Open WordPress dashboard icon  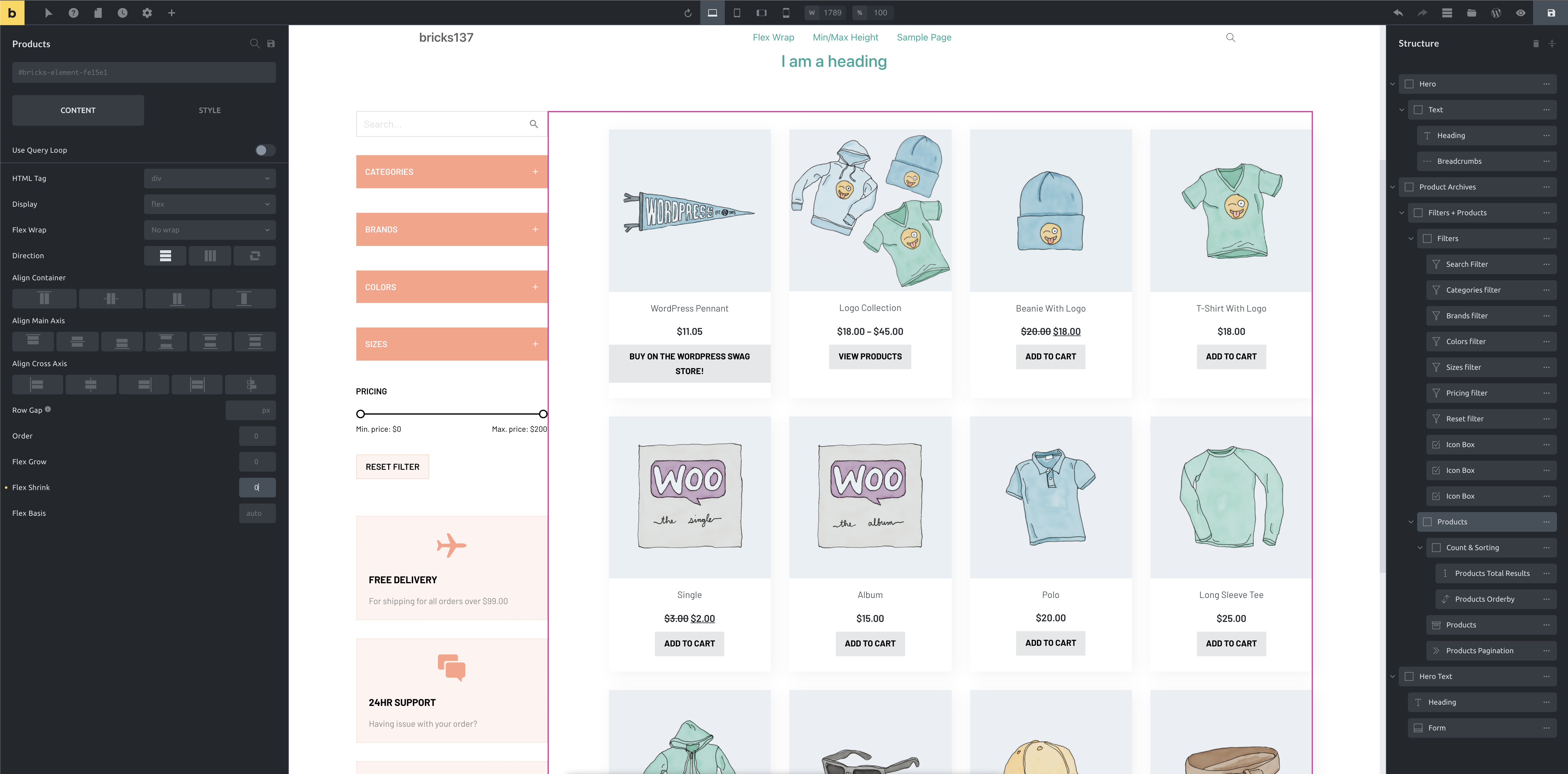coord(1496,13)
